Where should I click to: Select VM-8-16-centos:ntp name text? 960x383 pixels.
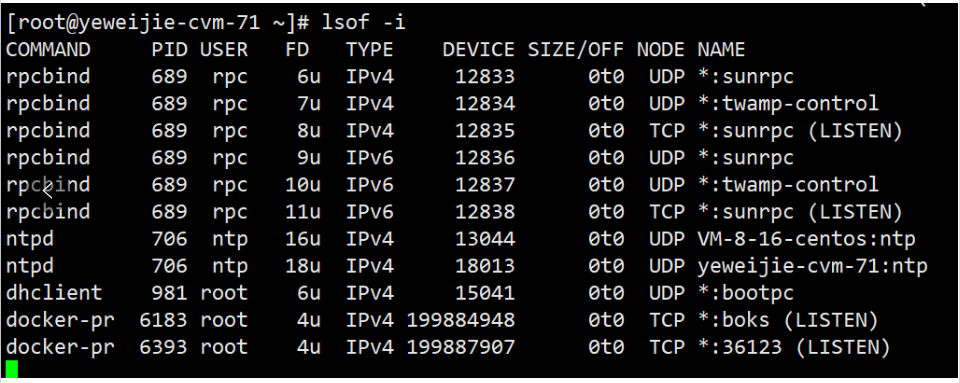tap(806, 239)
